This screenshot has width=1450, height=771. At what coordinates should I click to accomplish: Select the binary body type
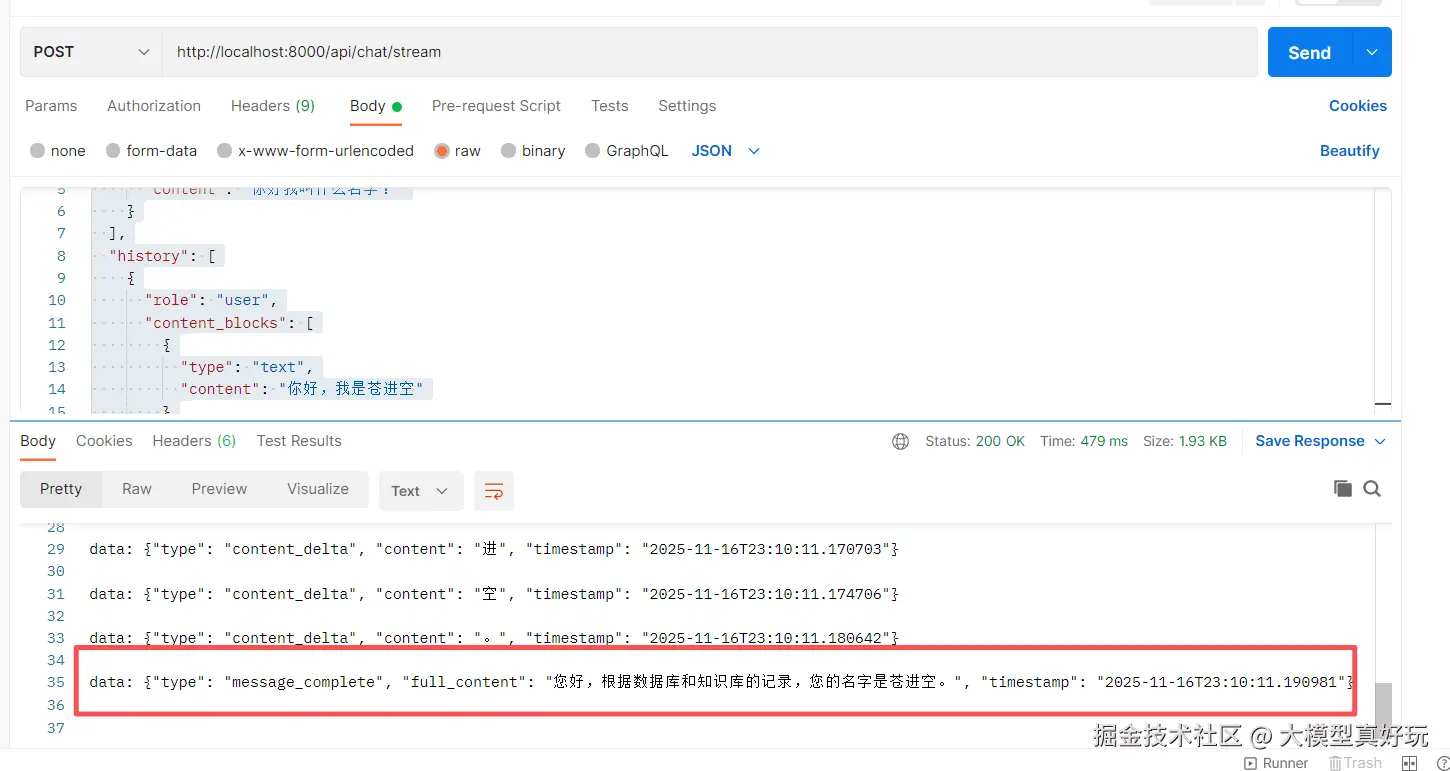point(533,151)
